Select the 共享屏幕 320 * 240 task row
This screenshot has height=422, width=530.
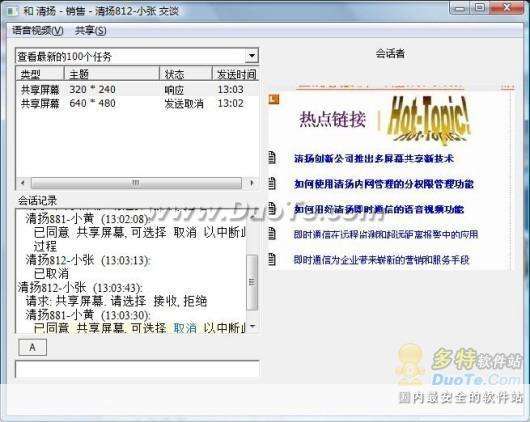pyautogui.click(x=137, y=90)
